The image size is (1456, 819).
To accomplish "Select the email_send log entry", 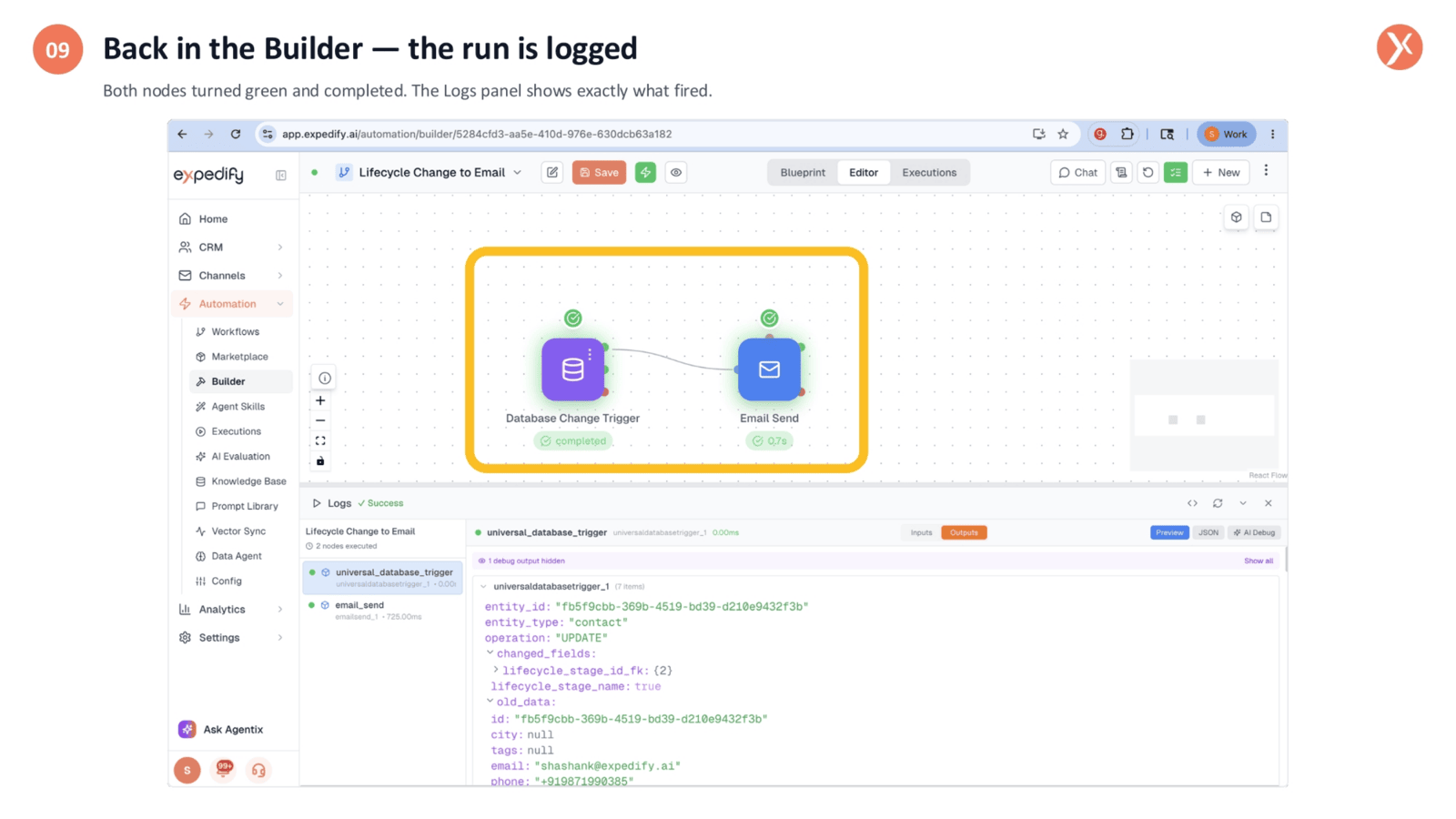I will (382, 610).
